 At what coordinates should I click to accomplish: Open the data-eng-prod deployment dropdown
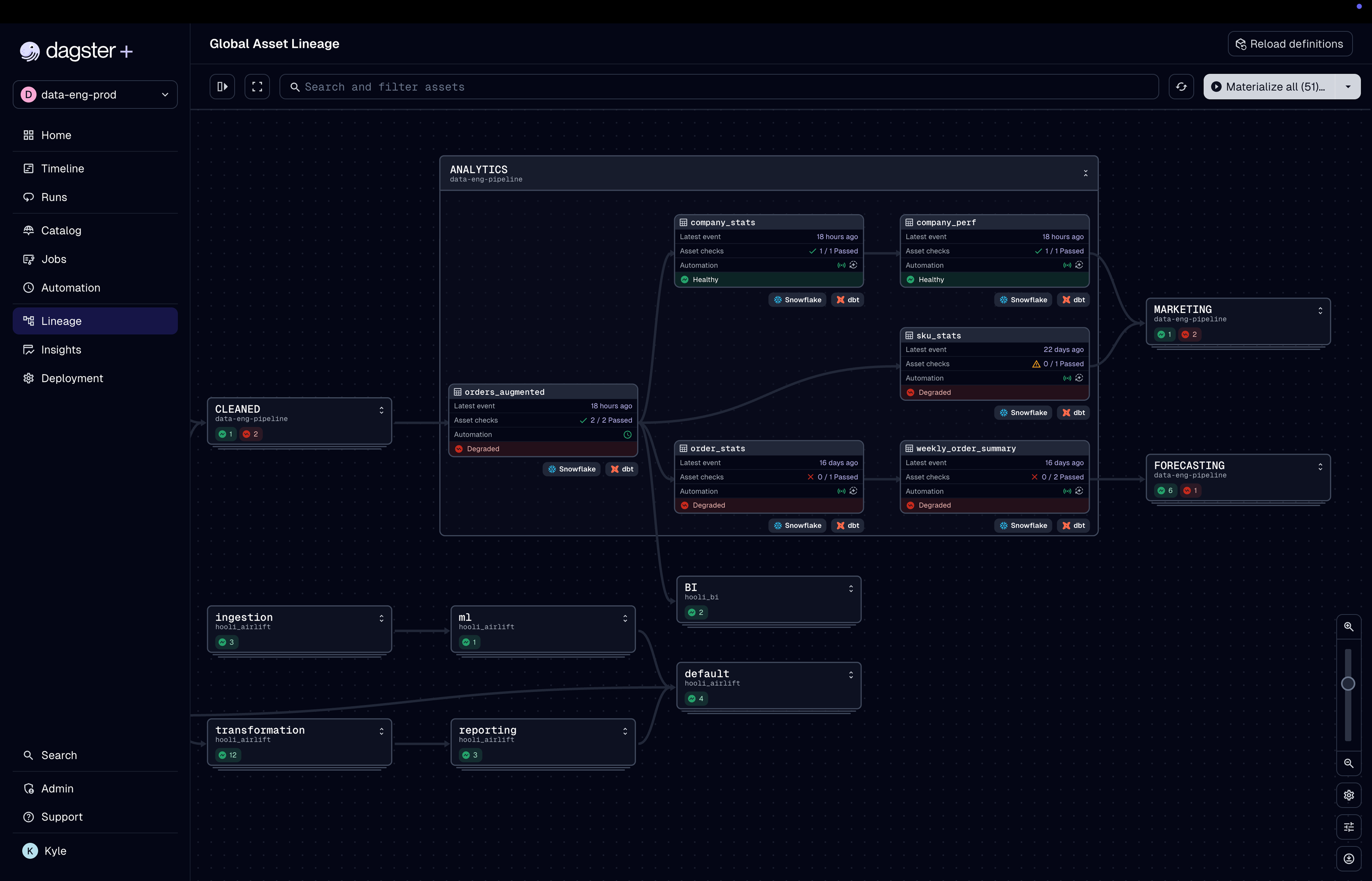click(95, 94)
